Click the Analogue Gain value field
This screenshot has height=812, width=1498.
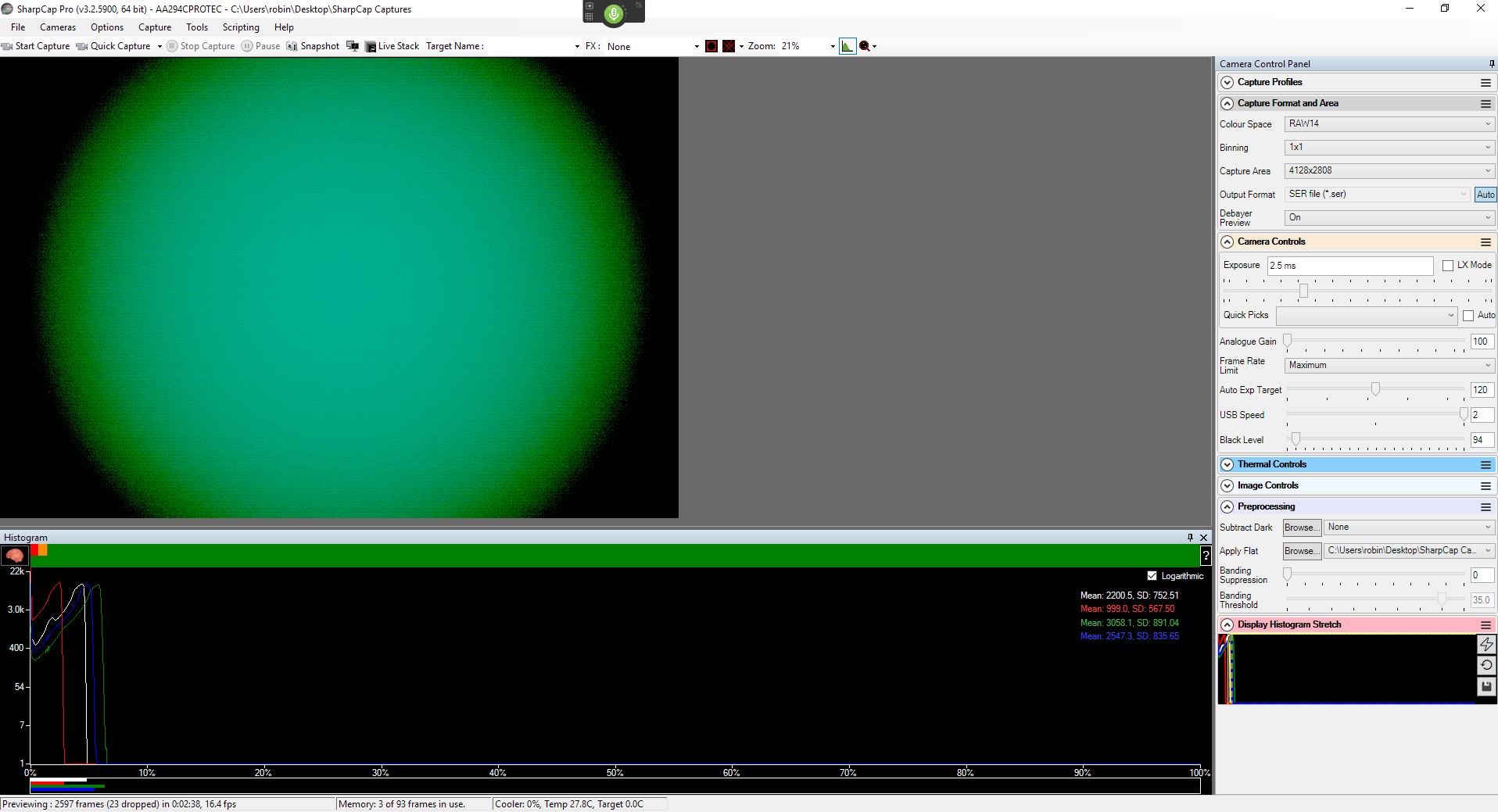[1482, 342]
